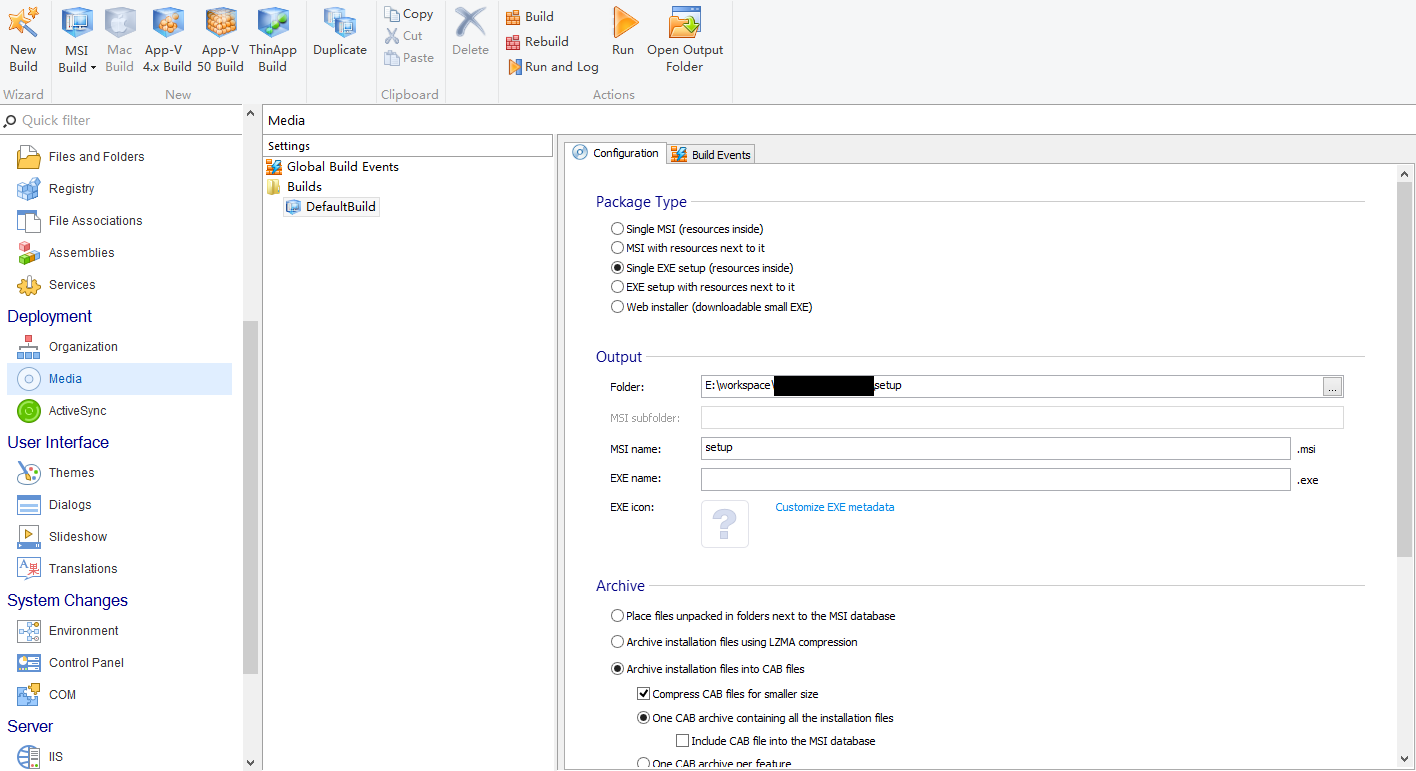
Task: Switch to the Build Events tab
Action: coord(711,155)
